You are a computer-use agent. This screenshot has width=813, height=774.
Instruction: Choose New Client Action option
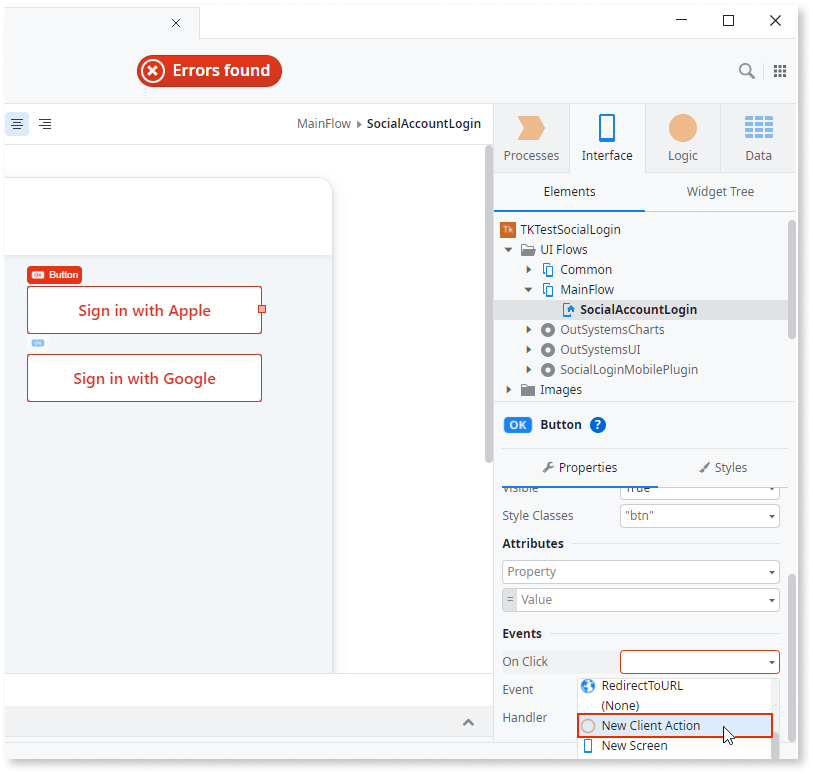click(x=675, y=726)
